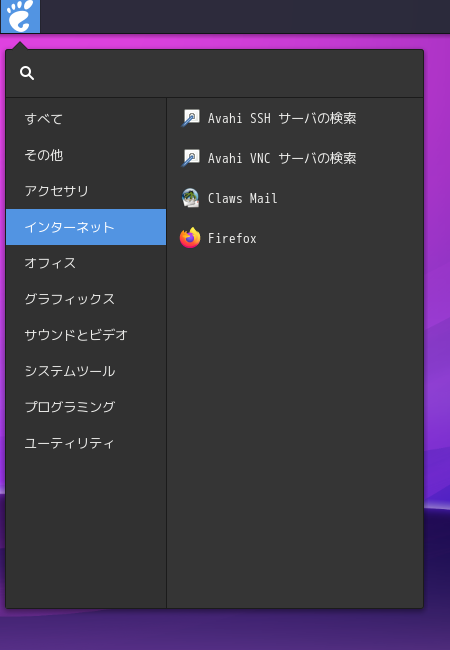Click the Claws Mail label text
The height and width of the screenshot is (650, 450).
242,198
